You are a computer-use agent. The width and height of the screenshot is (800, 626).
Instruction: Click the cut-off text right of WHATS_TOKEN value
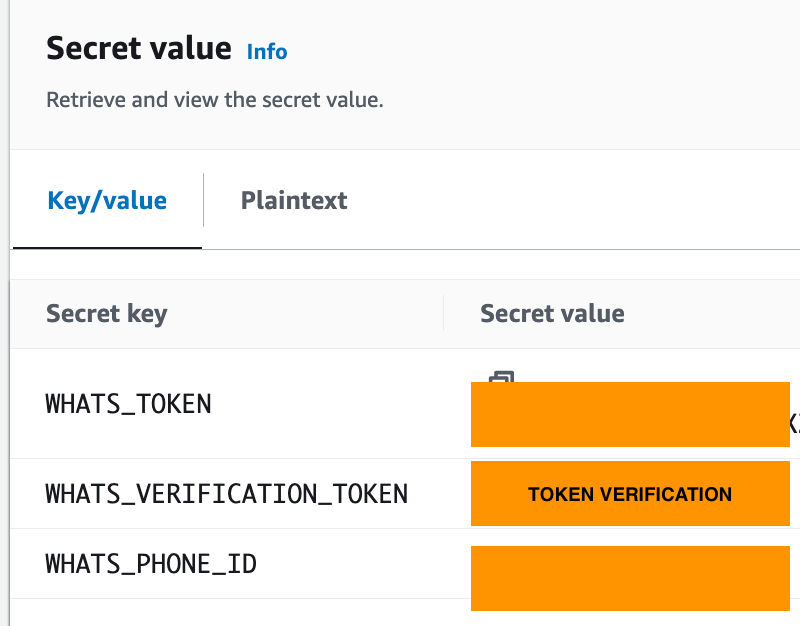point(795,423)
